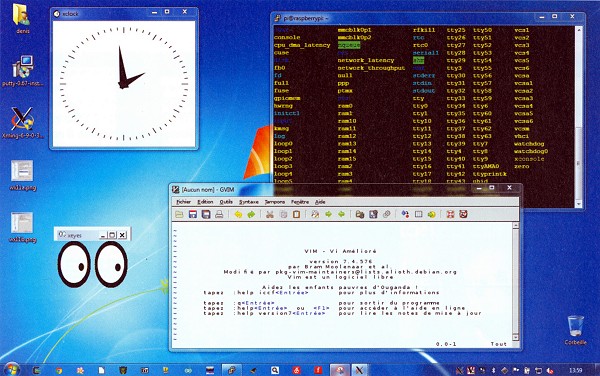Click the PuTTY scrollbar down arrow
This screenshot has width=600, height=376.
point(578,205)
